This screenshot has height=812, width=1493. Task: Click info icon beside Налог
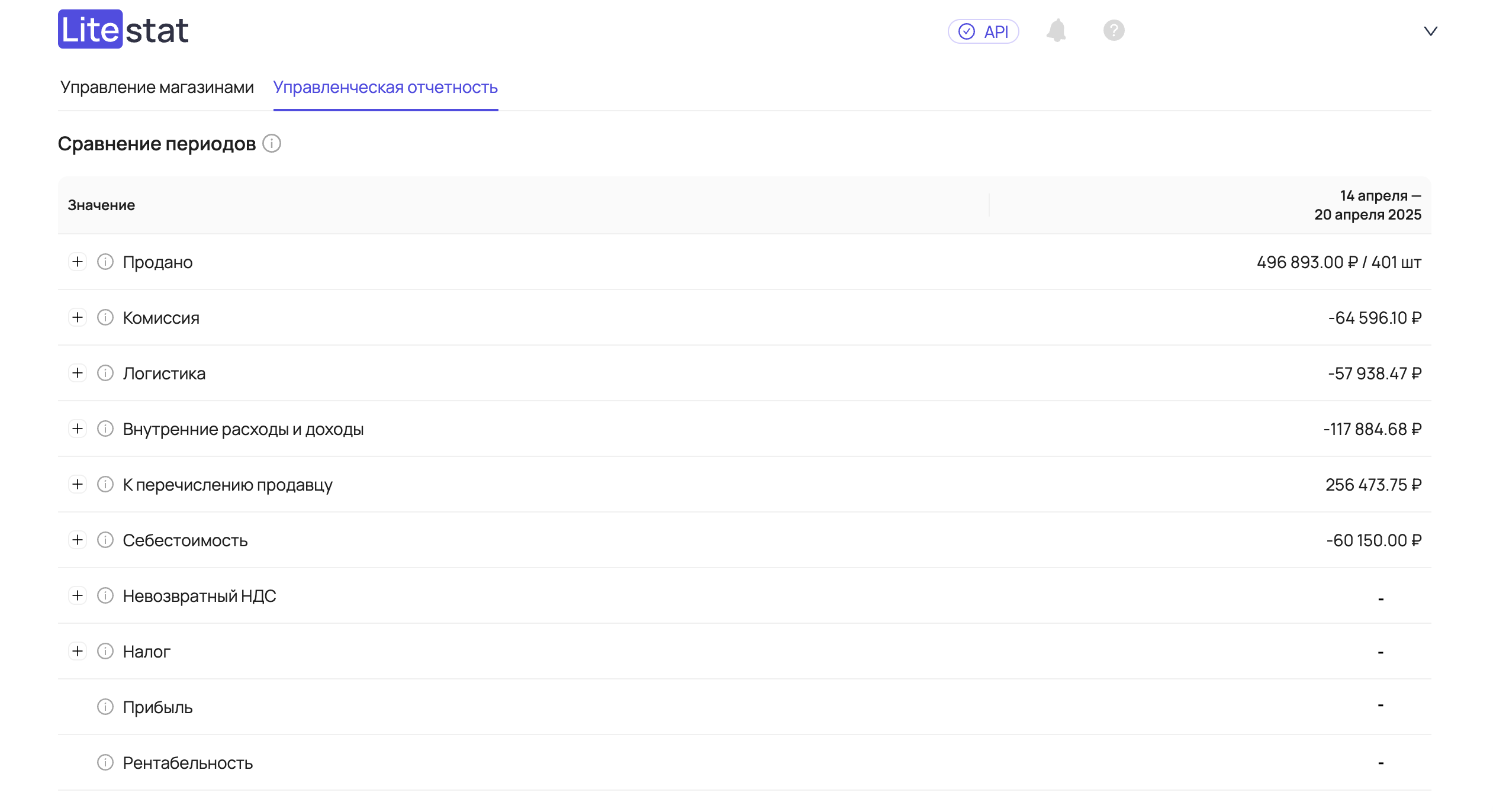pyautogui.click(x=105, y=651)
